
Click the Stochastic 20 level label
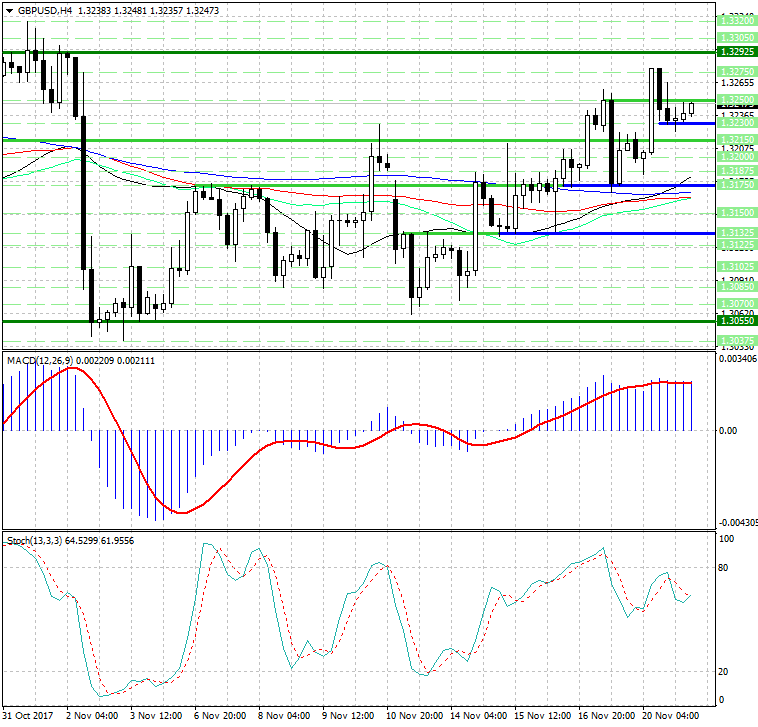click(x=725, y=671)
